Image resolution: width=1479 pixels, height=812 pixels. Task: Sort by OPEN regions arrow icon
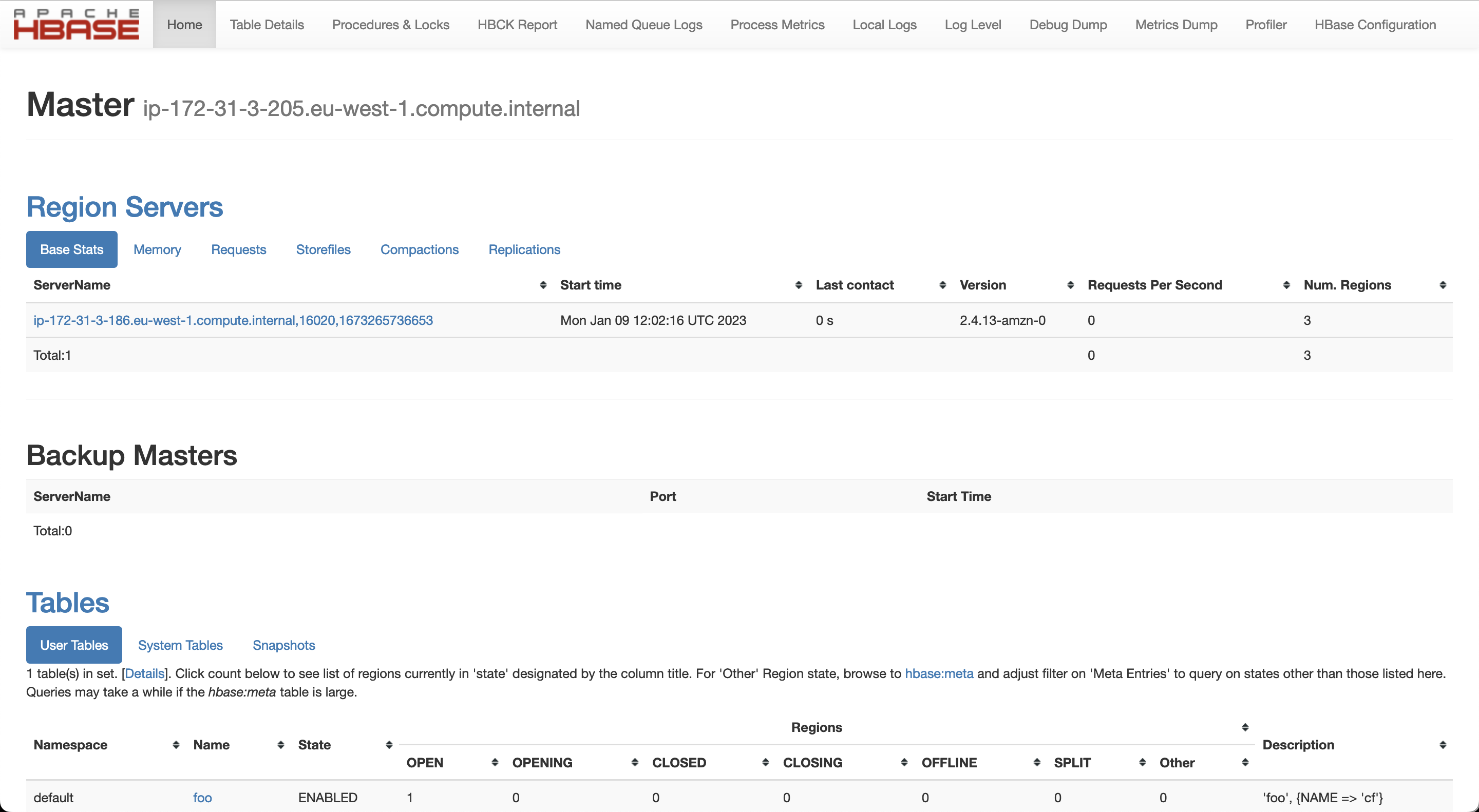(x=495, y=763)
